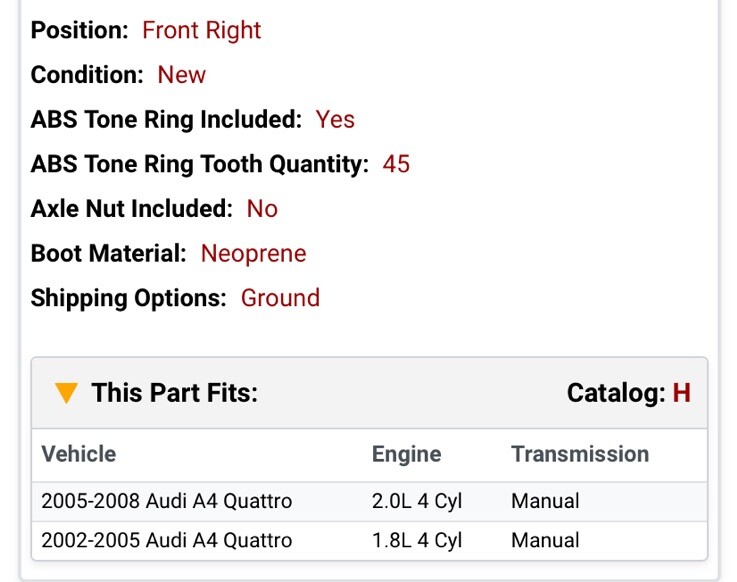The image size is (737, 582).
Task: Click ABS Tone Ring Included Yes value
Action: coord(335,119)
